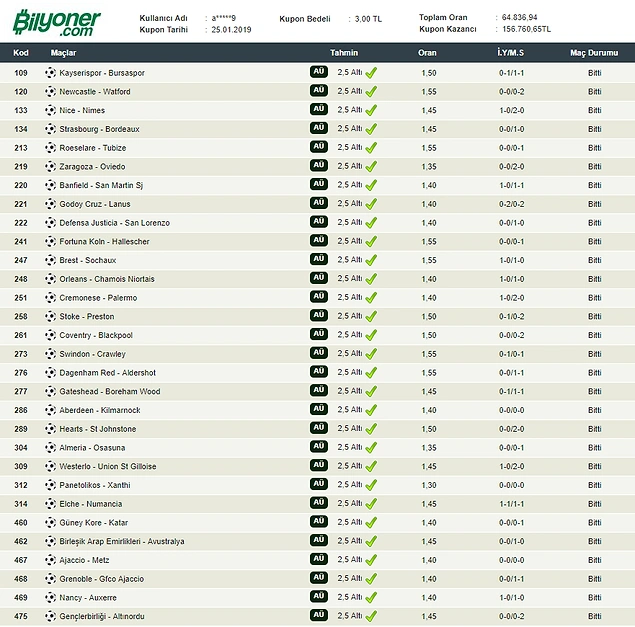
Task: Click the AÜ badge in the Swindon - Crawley row
Action: click(x=319, y=353)
